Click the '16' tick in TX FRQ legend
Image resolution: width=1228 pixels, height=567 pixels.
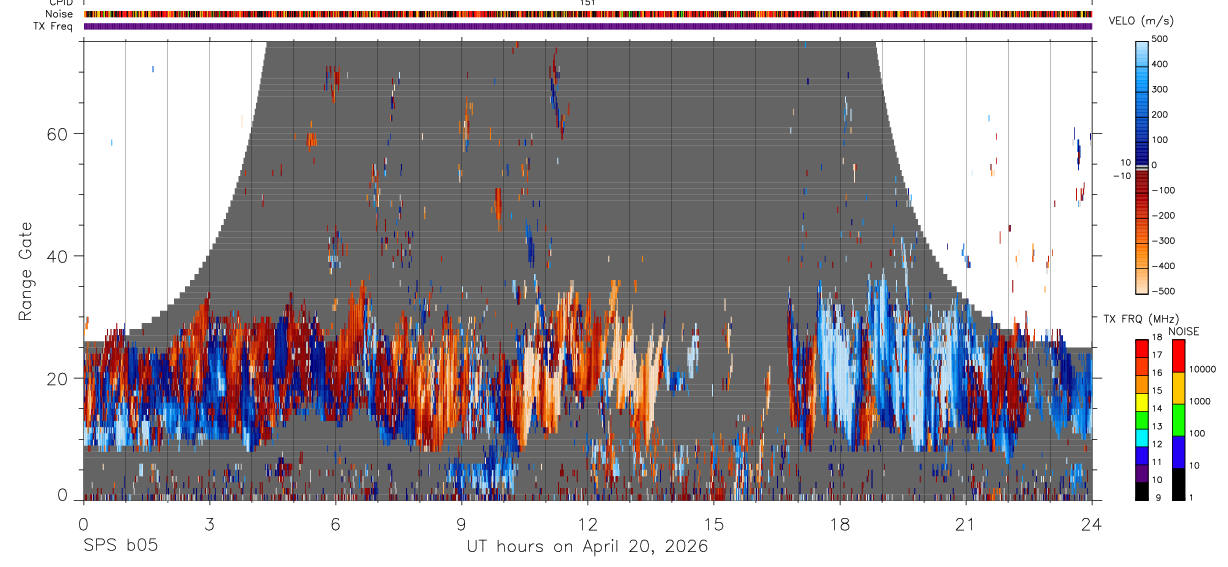[1157, 373]
